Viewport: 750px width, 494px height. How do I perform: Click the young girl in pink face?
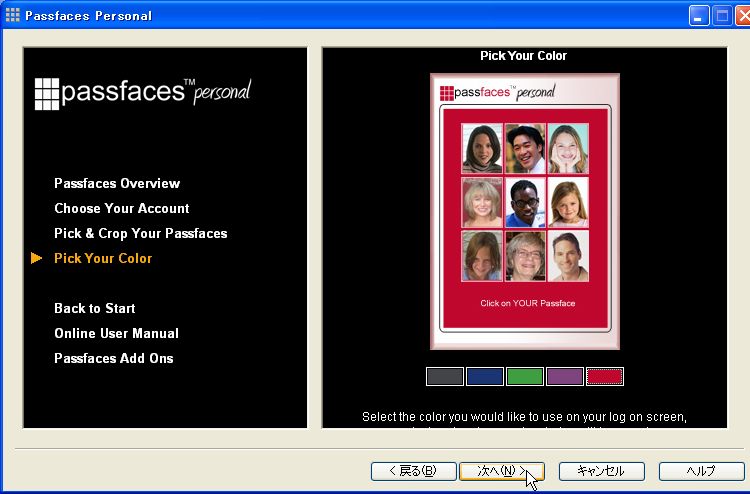click(568, 202)
